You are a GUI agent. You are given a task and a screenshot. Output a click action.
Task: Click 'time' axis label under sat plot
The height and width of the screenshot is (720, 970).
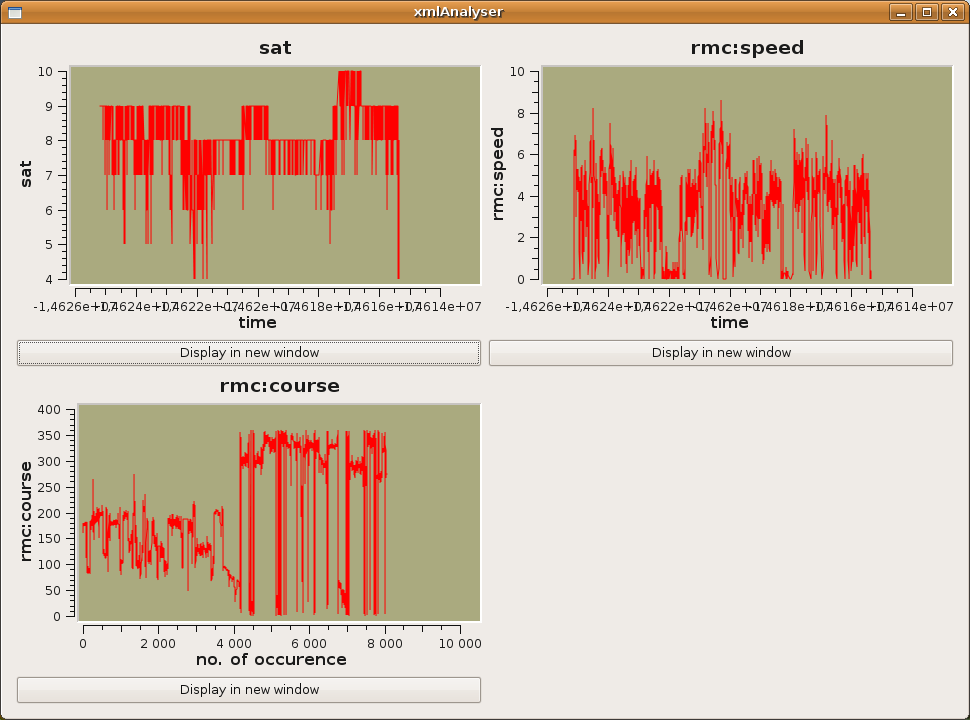click(257, 322)
